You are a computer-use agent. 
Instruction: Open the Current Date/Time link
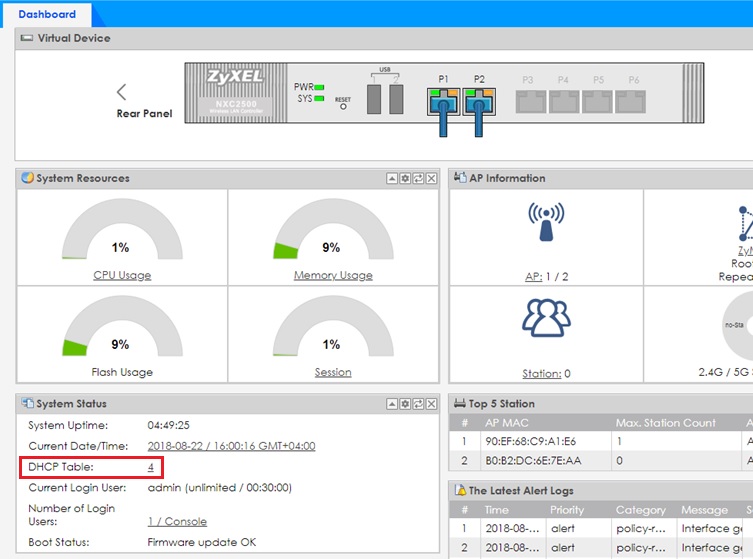[231, 446]
